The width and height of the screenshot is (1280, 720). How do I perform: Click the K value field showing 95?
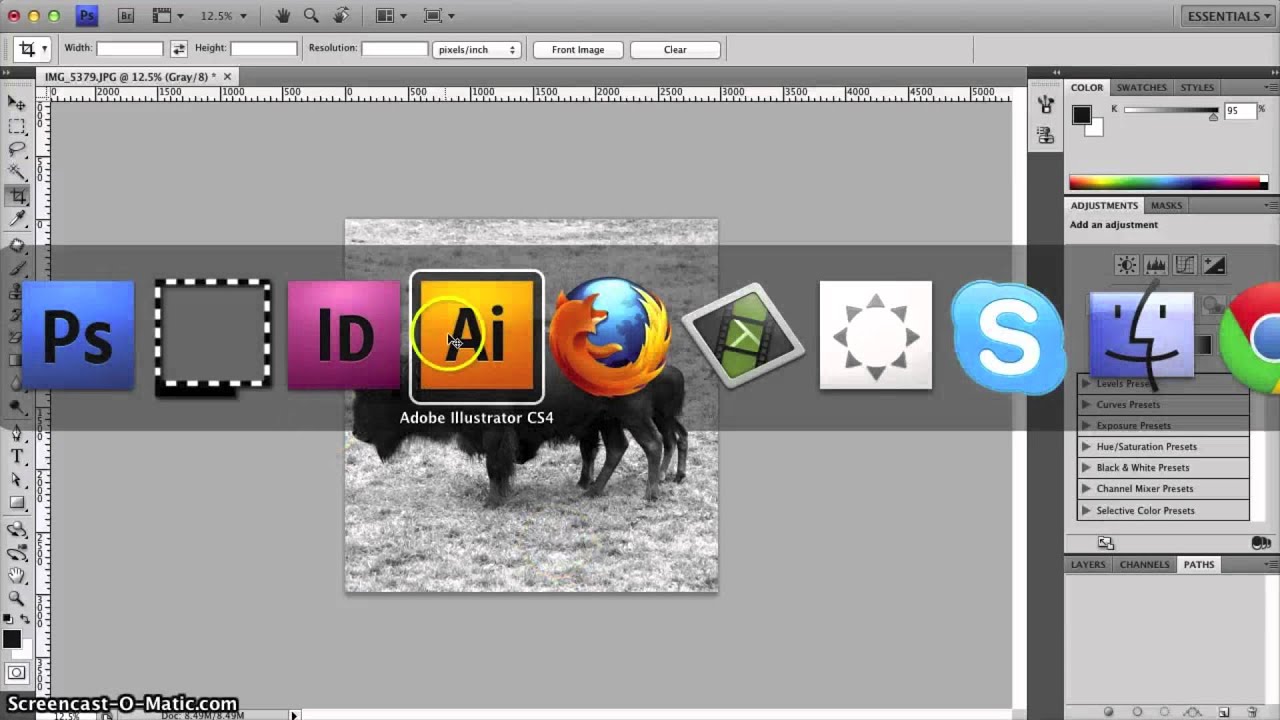tap(1239, 111)
